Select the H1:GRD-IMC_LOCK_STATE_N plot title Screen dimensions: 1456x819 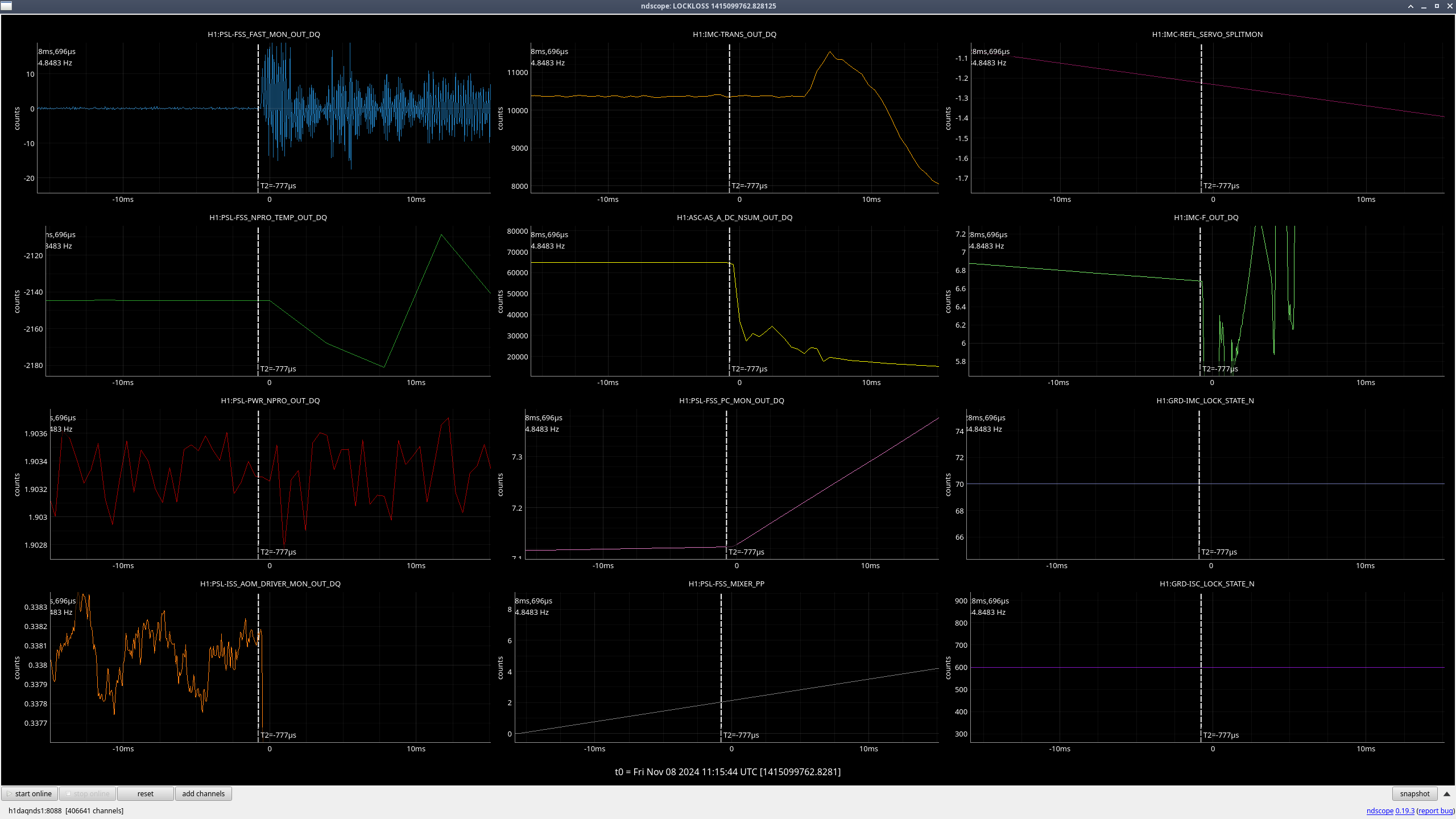[x=1205, y=400]
